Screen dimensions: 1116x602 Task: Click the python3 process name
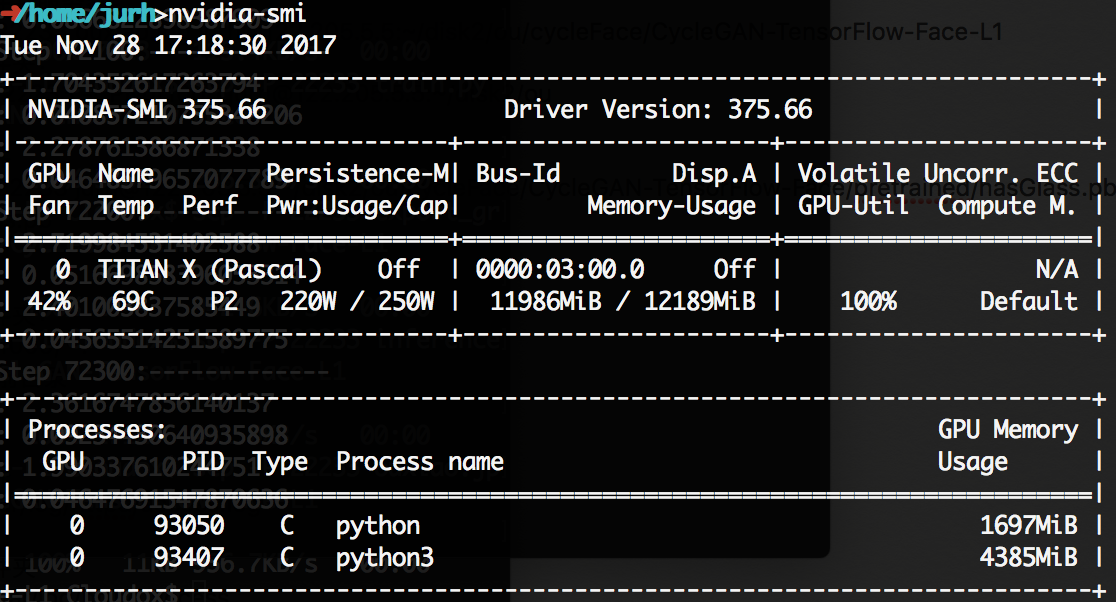(385, 557)
